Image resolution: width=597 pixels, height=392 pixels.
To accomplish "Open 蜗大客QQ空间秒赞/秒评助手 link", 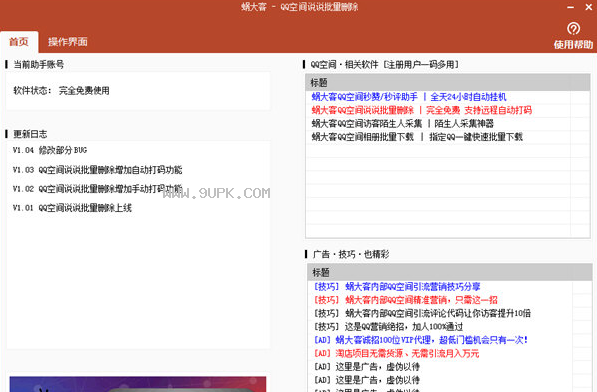I will 409,97.
